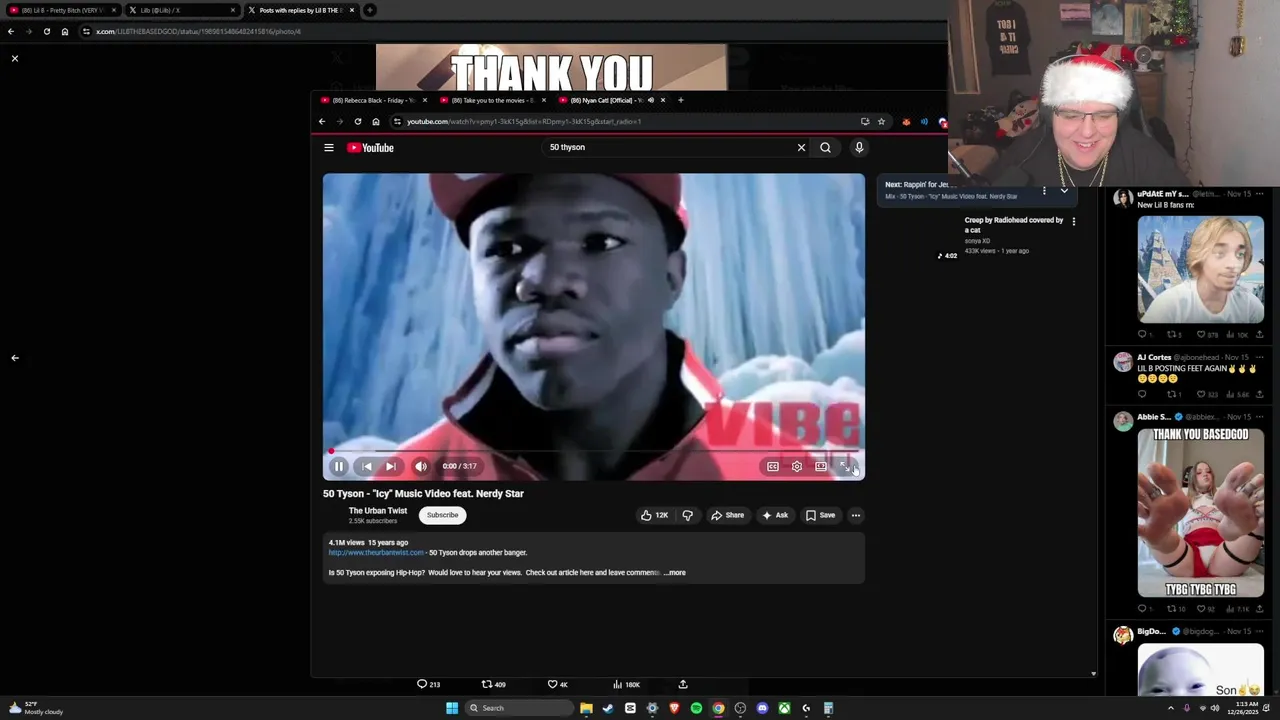Open YouTube hamburger guide menu

(x=329, y=148)
